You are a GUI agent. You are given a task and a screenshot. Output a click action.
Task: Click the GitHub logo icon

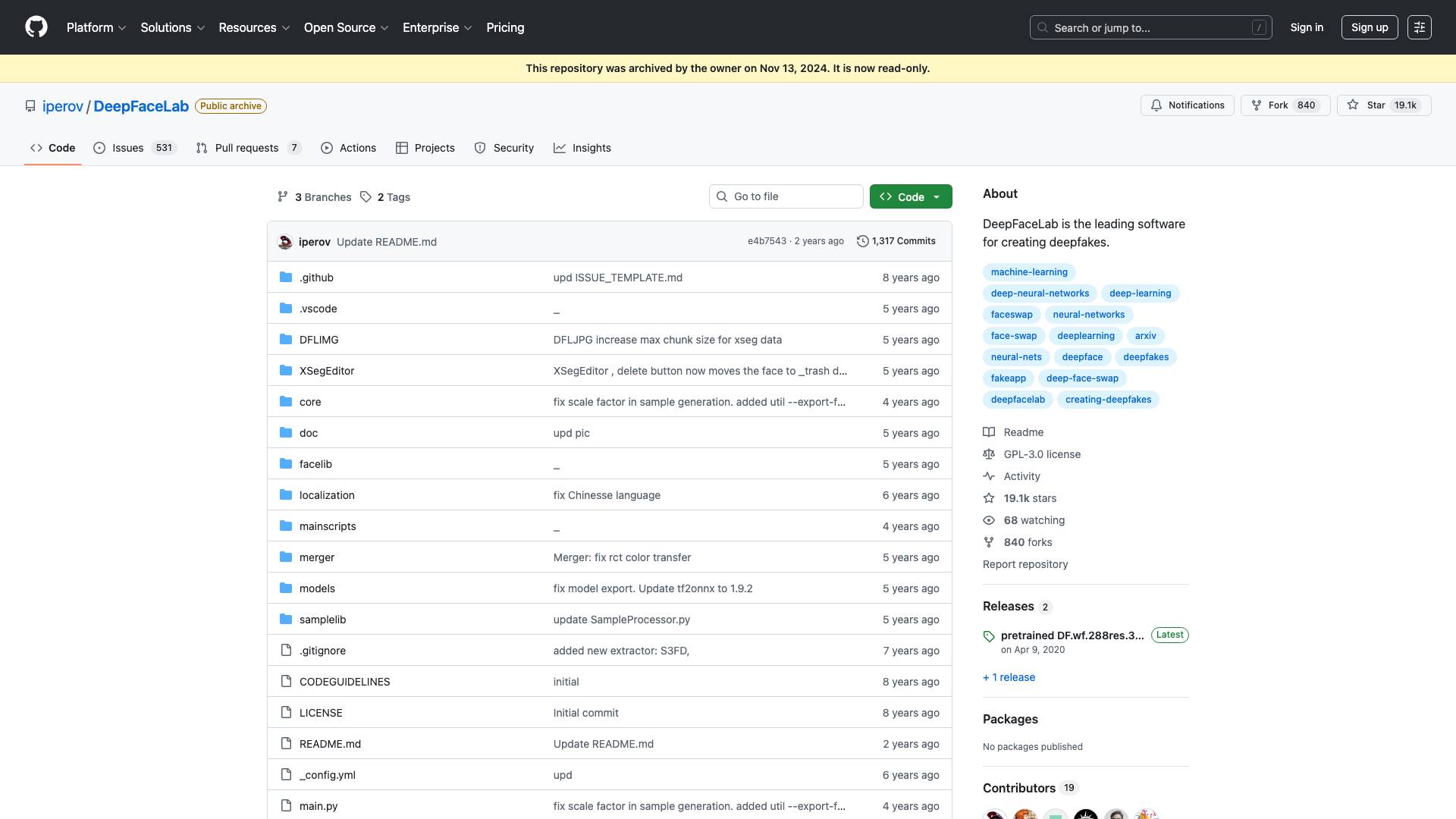pos(36,27)
